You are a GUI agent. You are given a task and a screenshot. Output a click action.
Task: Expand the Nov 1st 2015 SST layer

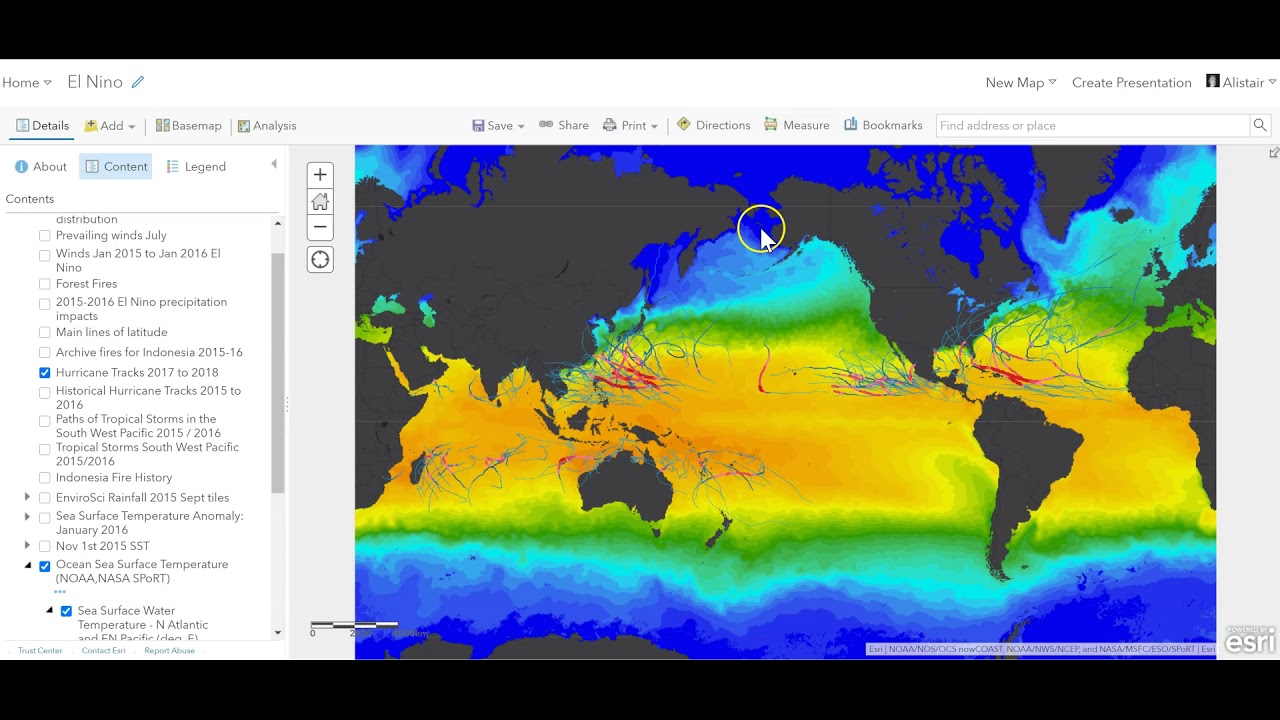(x=27, y=545)
